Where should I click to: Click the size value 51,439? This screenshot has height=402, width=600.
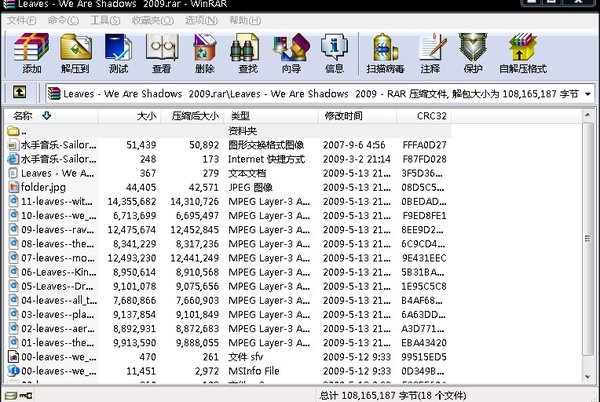coord(141,145)
